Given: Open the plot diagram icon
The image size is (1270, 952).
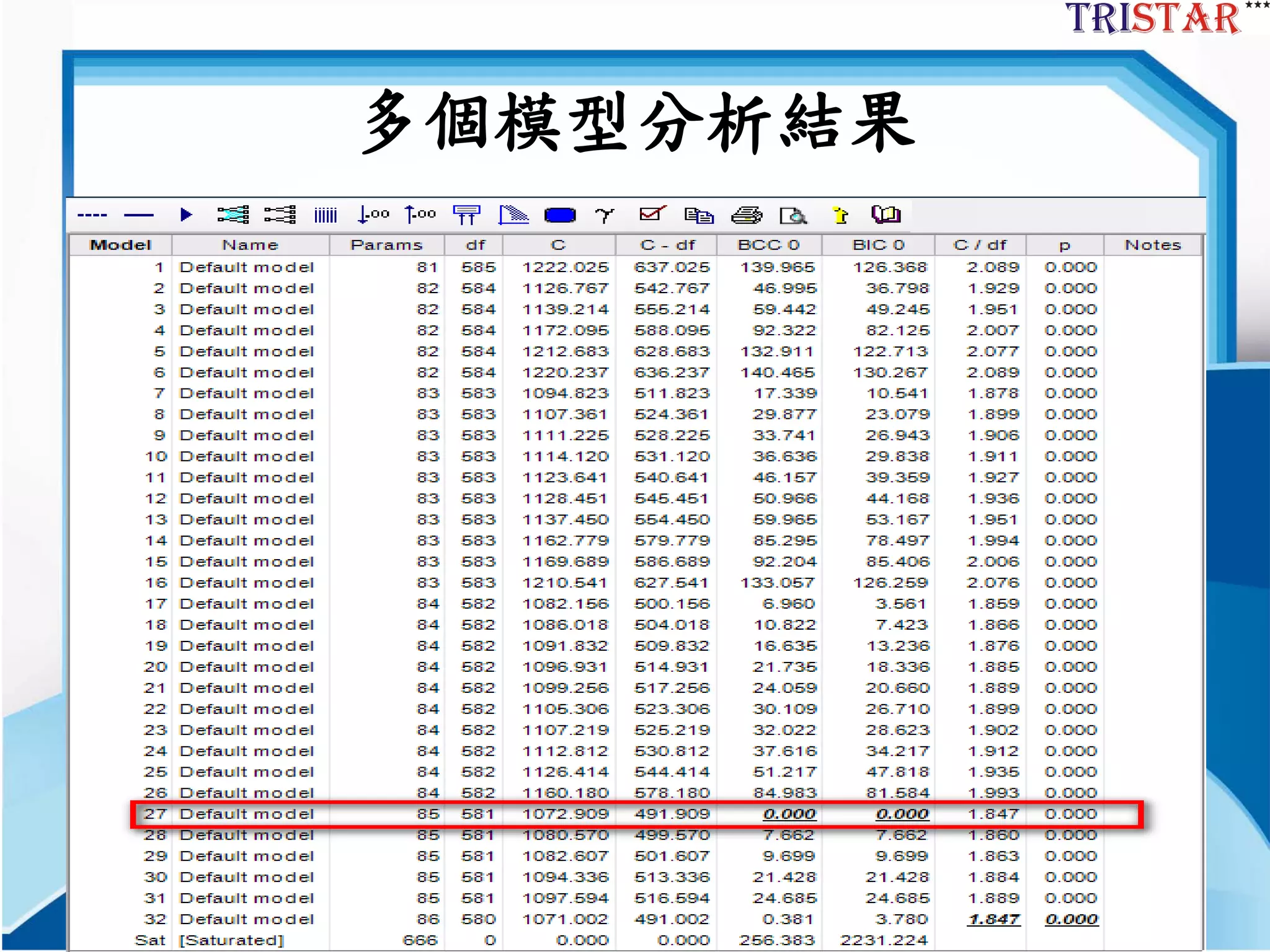Looking at the screenshot, I should [513, 215].
